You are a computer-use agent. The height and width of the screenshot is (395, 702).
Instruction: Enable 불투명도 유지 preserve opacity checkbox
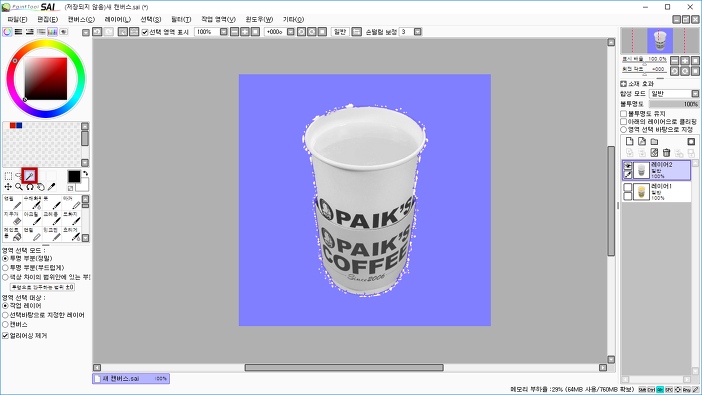(x=623, y=114)
